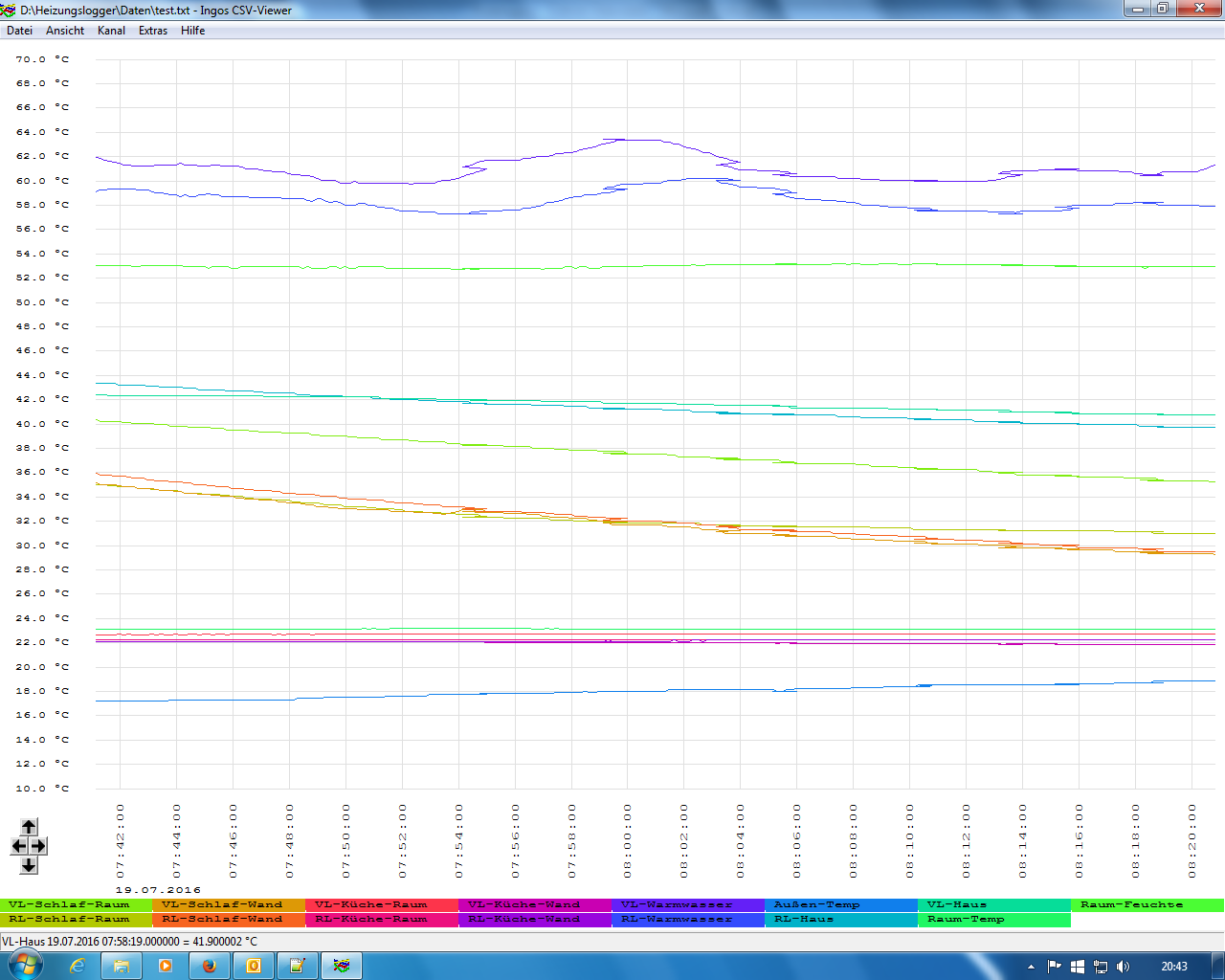Click the 08:20:00 time axis label

pyautogui.click(x=1192, y=841)
